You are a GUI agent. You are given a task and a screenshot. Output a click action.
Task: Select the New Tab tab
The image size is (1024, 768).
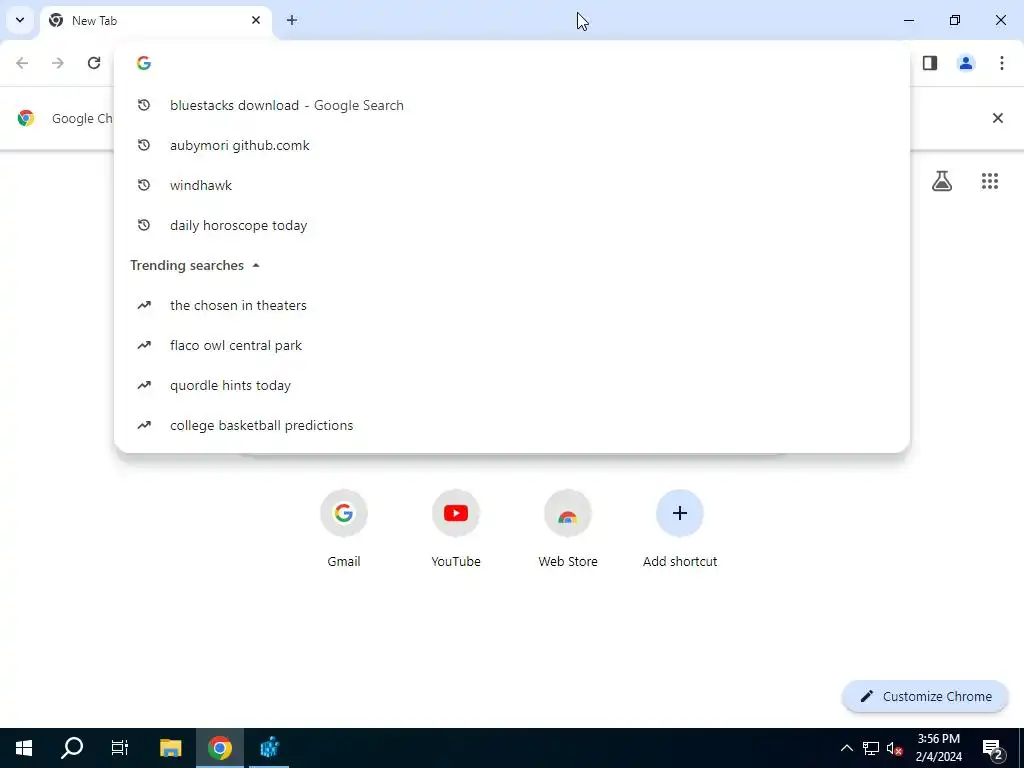coord(155,20)
